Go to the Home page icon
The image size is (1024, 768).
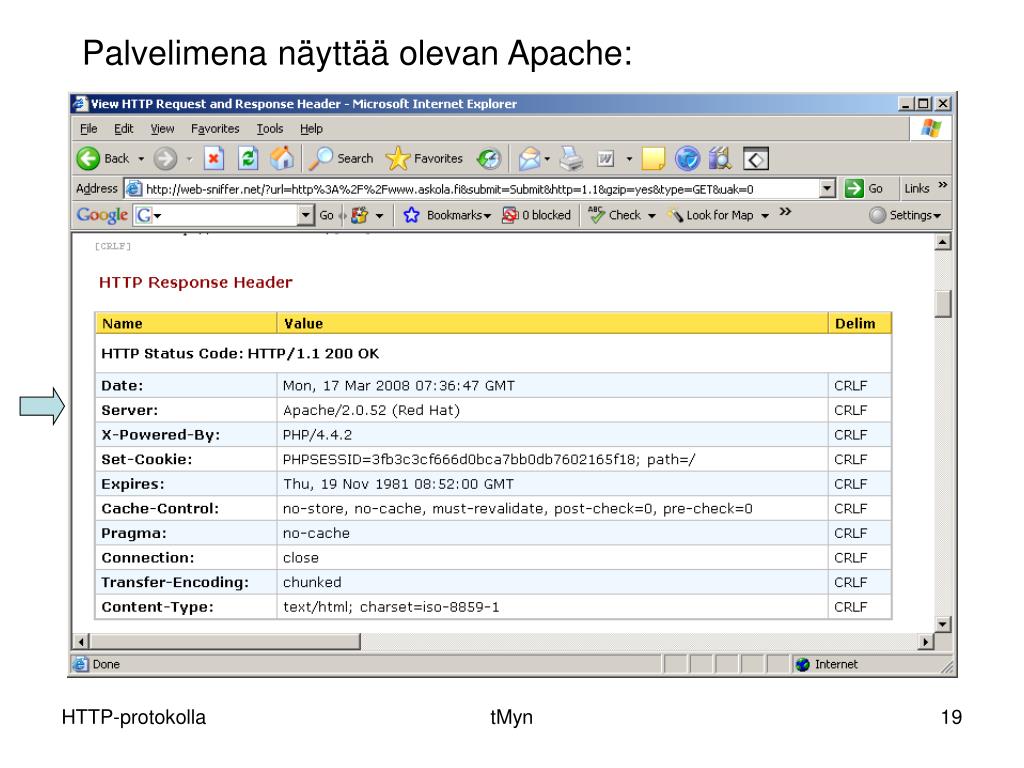282,159
